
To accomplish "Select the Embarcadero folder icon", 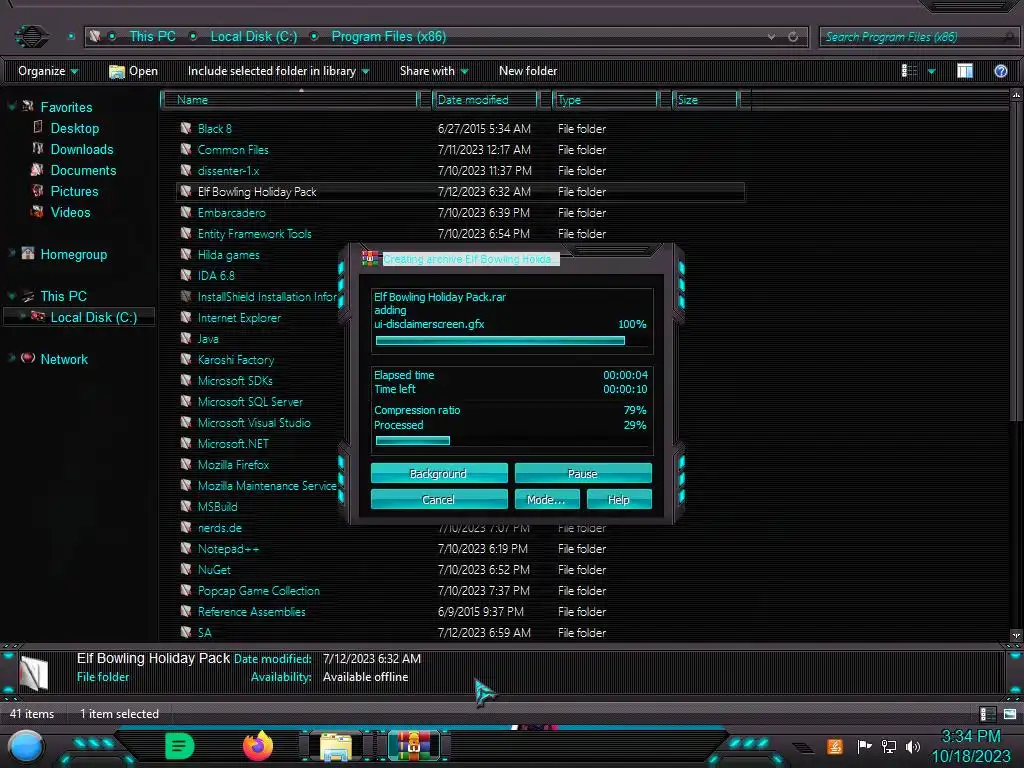I will (x=186, y=212).
